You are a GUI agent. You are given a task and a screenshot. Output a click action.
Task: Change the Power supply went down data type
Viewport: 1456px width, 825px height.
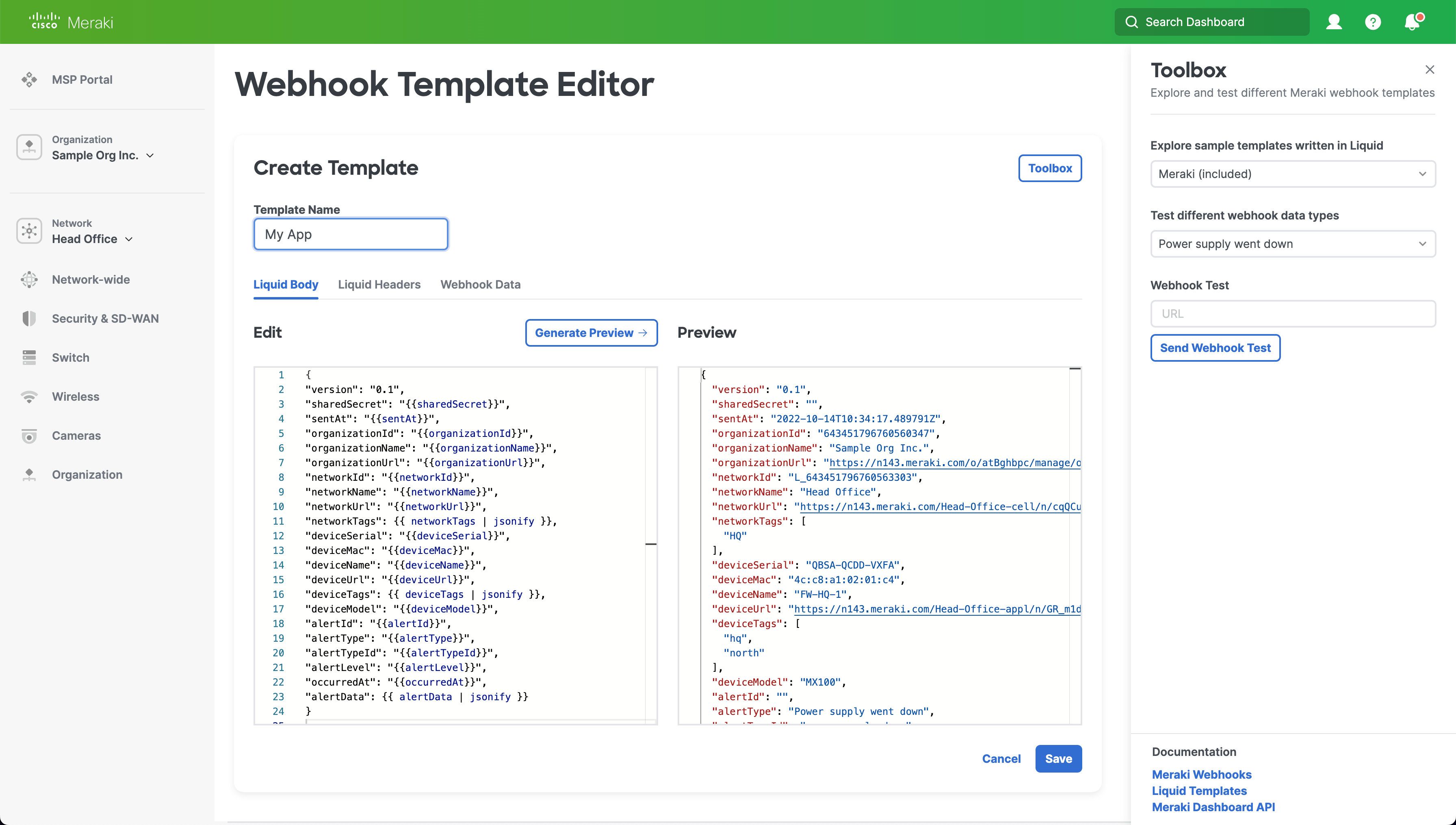point(1292,244)
